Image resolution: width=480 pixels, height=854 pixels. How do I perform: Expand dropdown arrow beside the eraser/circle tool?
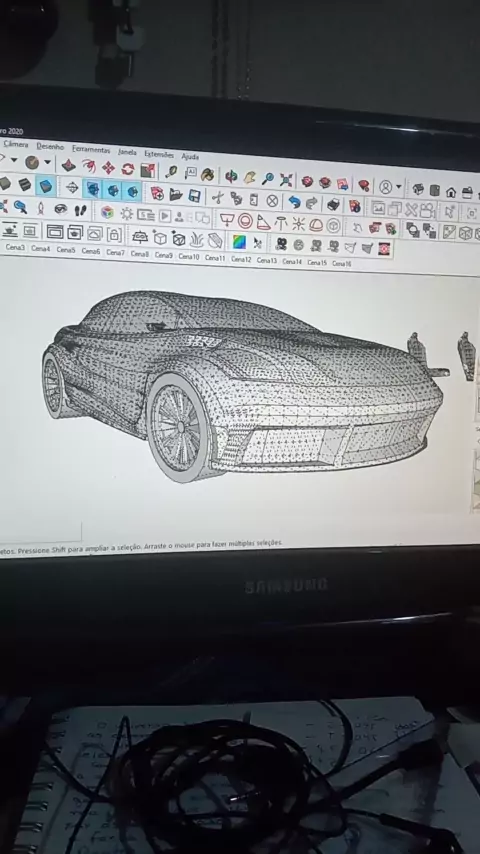pos(47,162)
